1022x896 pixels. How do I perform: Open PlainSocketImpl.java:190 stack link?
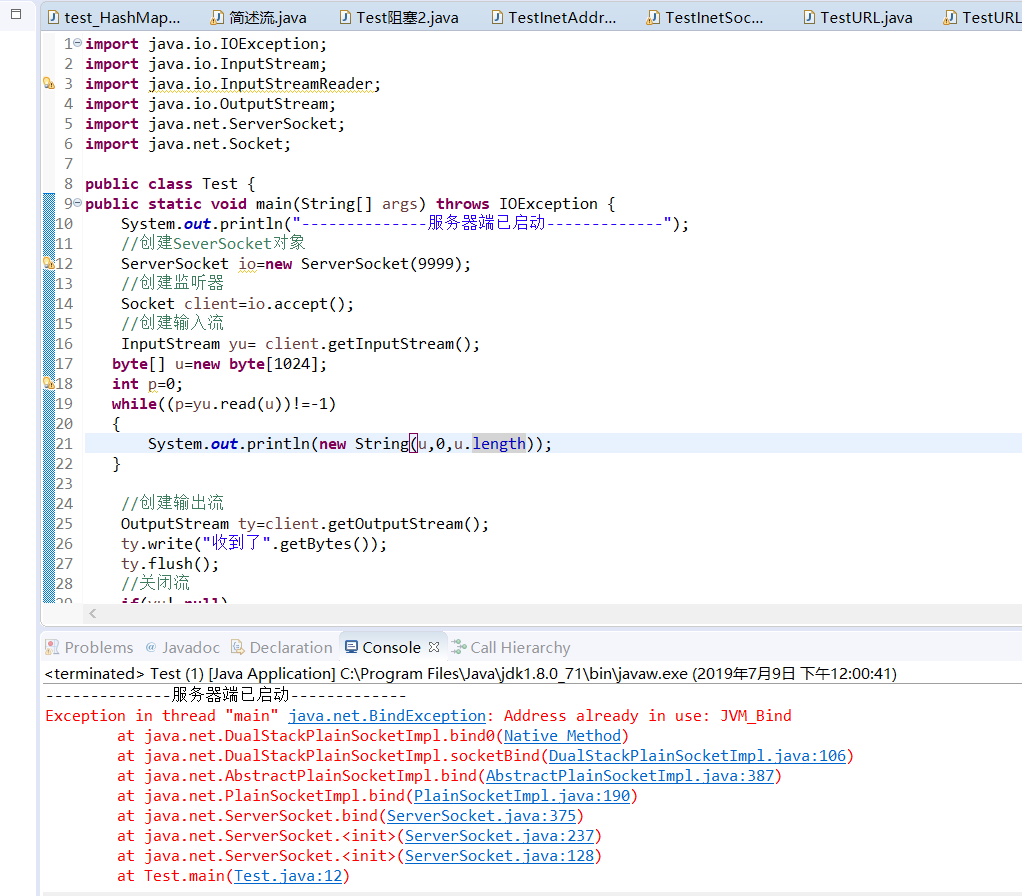pos(522,796)
